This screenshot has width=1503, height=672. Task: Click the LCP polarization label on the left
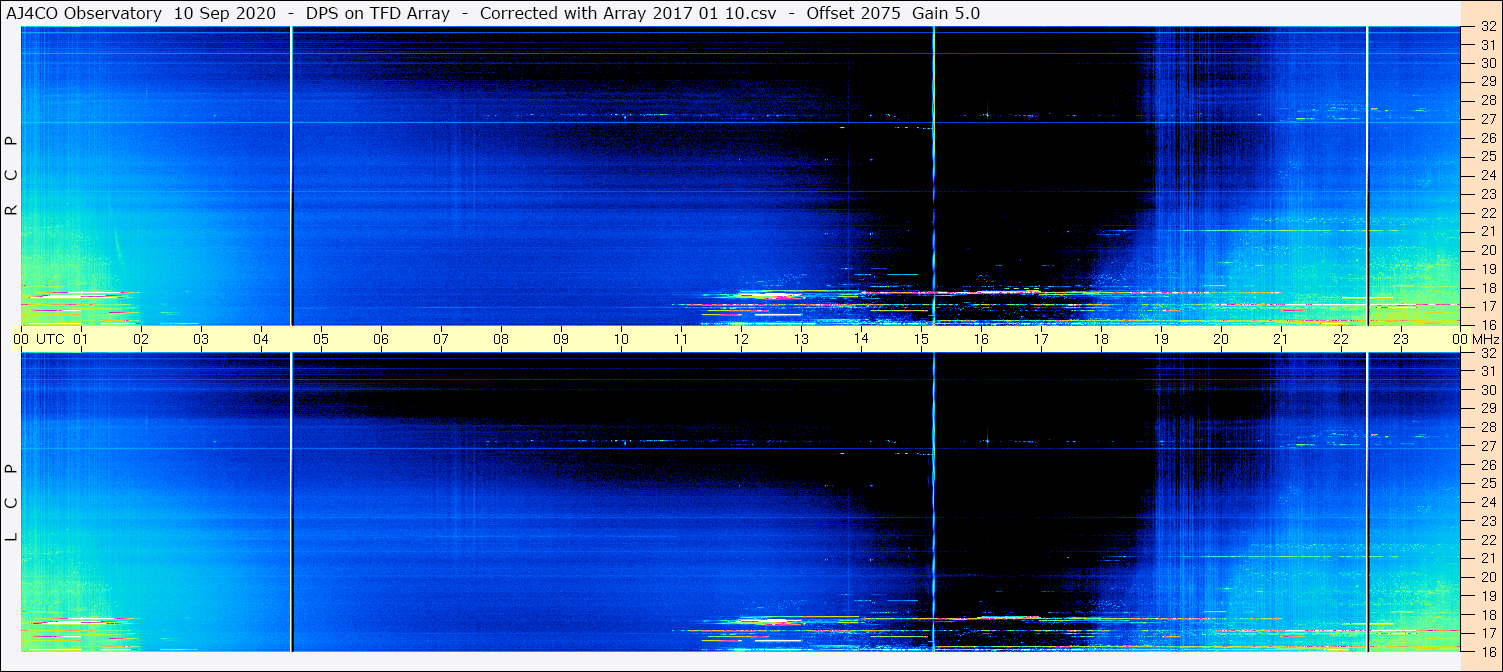12,502
